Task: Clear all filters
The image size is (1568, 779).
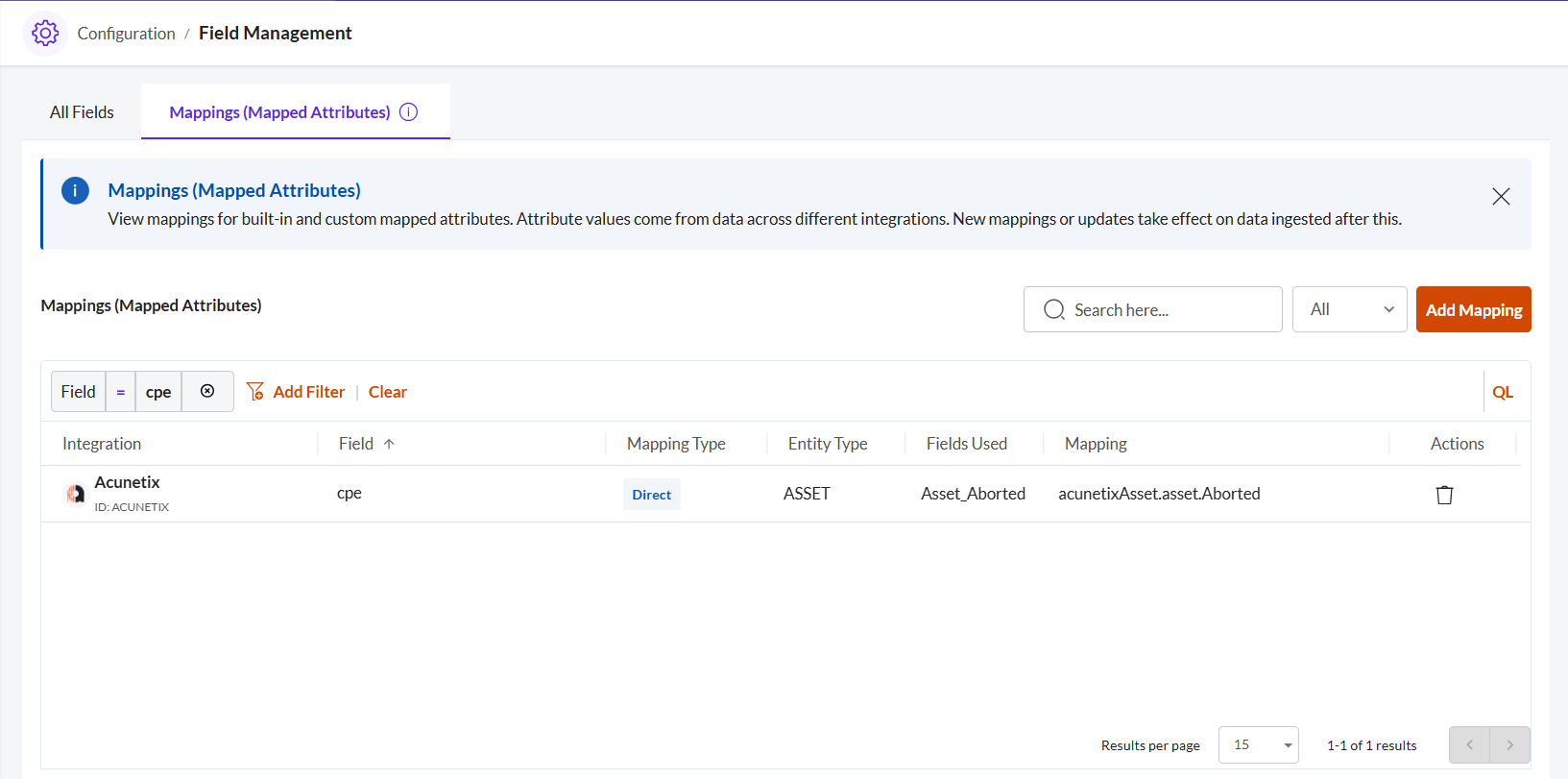Action: [x=388, y=392]
